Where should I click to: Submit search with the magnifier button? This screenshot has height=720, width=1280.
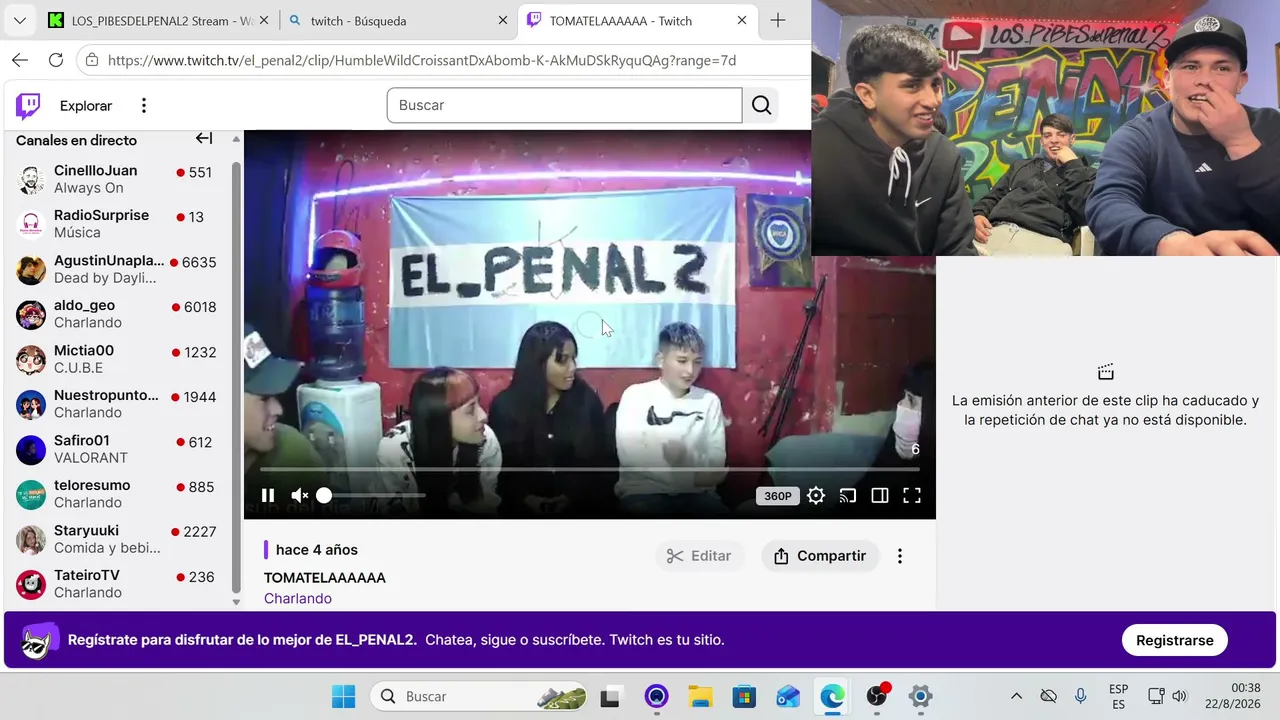(x=762, y=105)
